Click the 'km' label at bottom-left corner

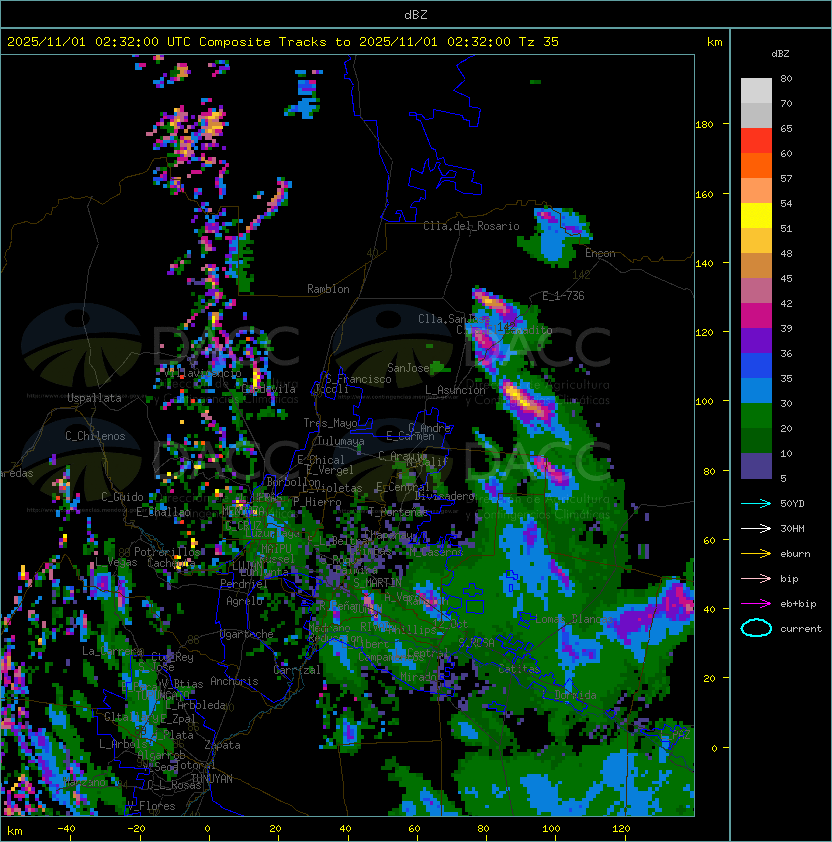tap(15, 831)
